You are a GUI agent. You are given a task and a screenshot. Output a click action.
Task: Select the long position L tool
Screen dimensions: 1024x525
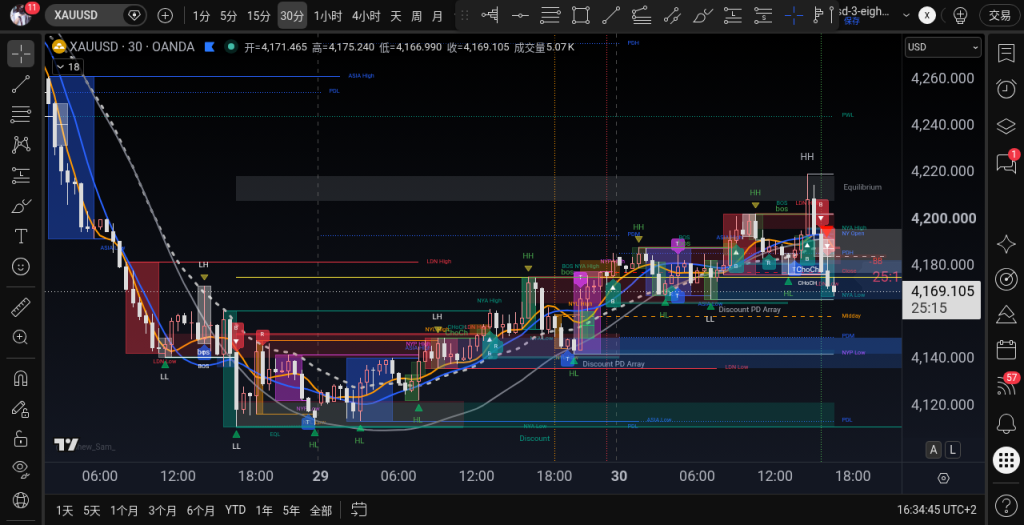click(733, 15)
